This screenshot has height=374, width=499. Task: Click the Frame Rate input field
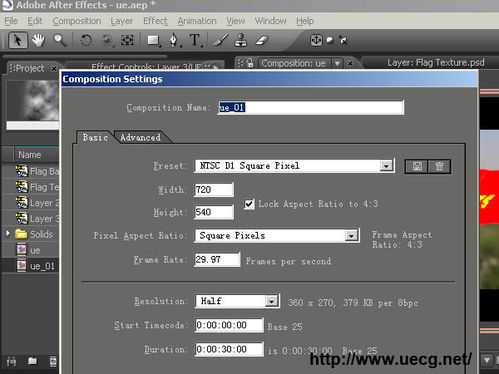click(x=217, y=260)
